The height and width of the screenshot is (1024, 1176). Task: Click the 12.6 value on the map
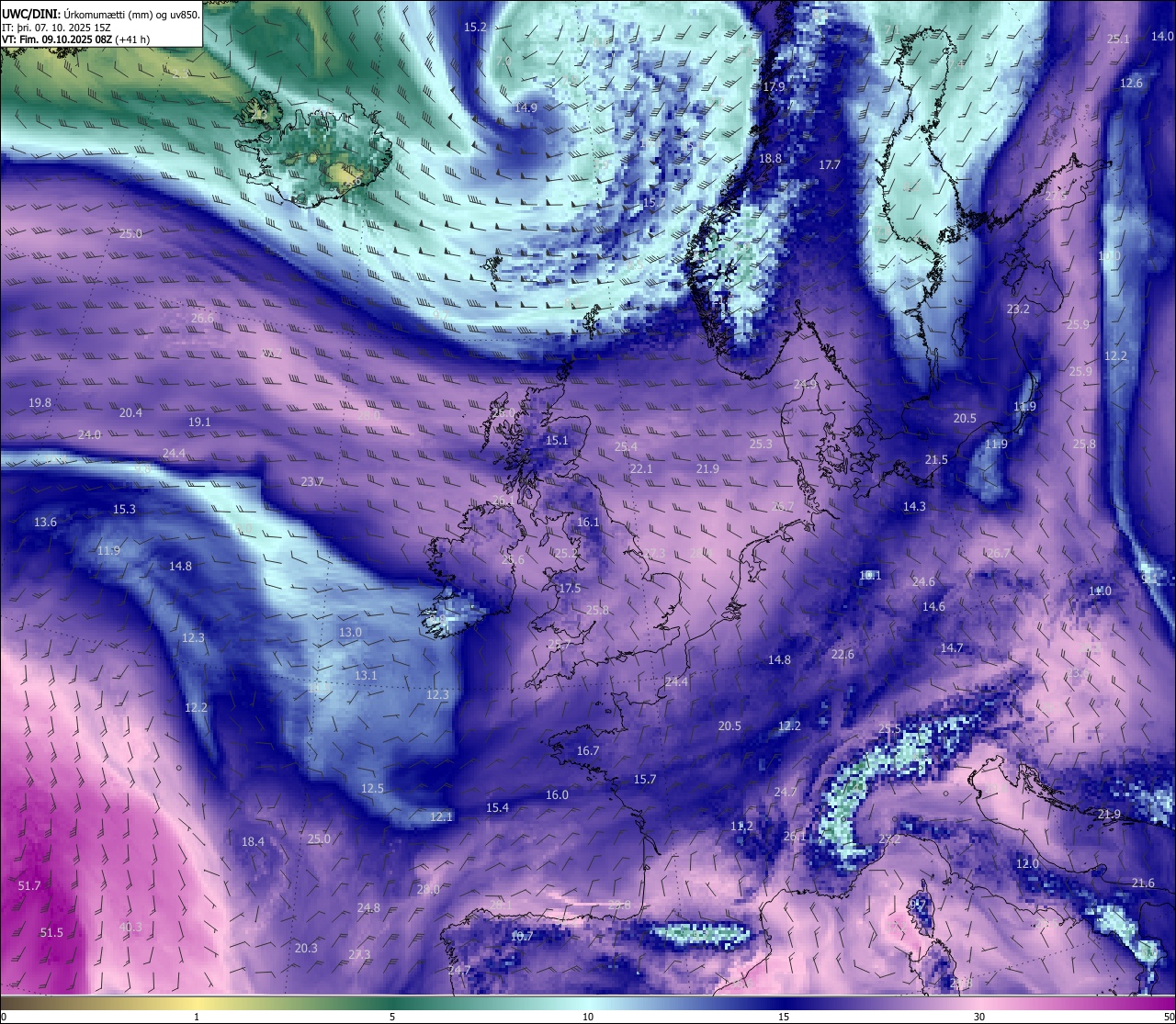(1132, 83)
